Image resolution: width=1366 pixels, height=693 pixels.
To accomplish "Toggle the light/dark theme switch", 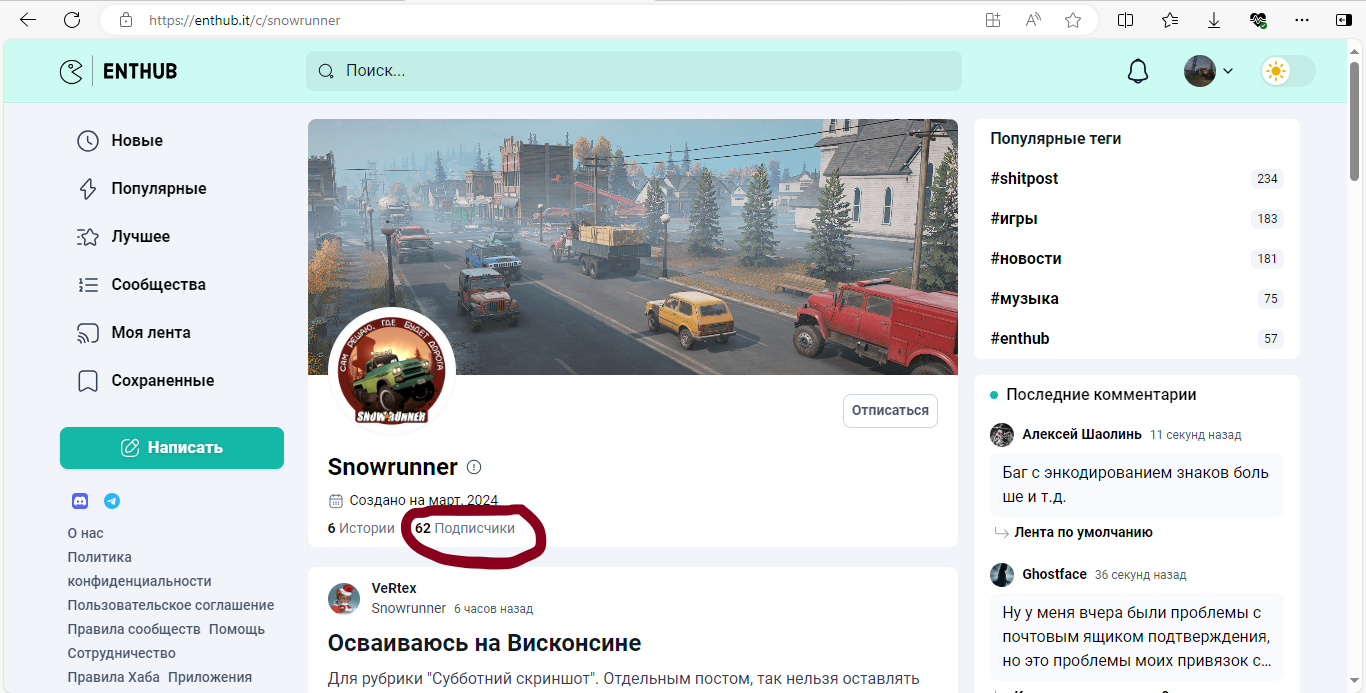I will 1288,71.
